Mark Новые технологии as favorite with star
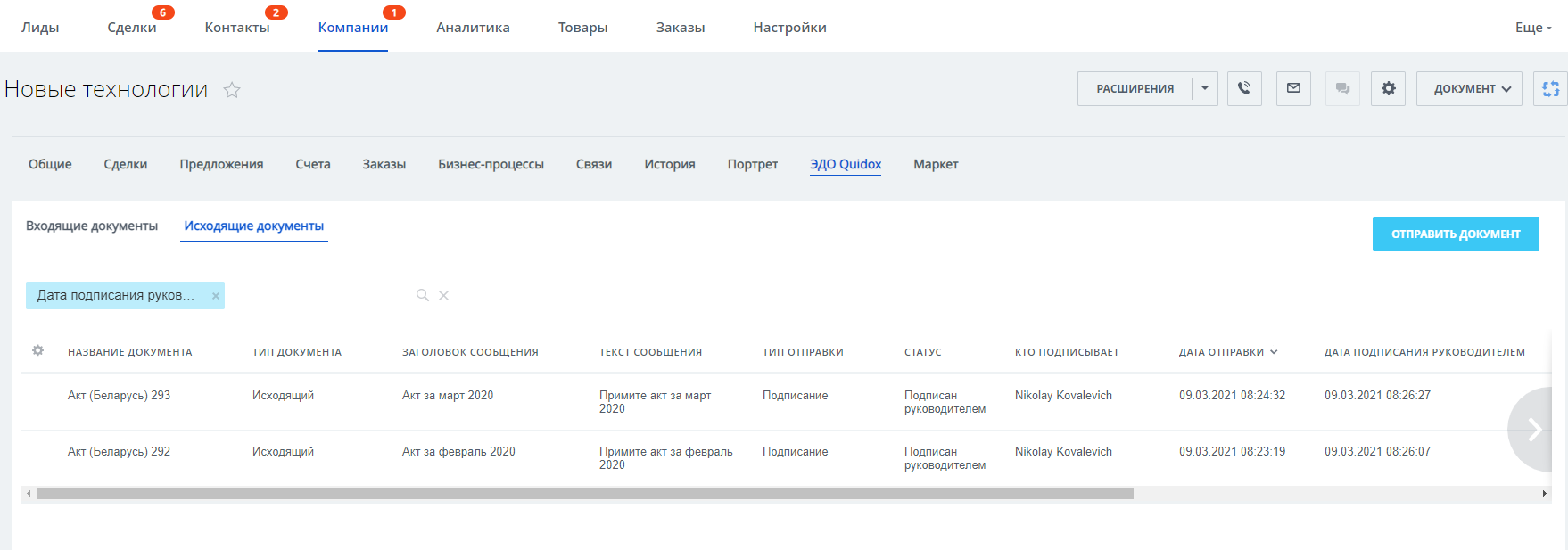 point(232,90)
